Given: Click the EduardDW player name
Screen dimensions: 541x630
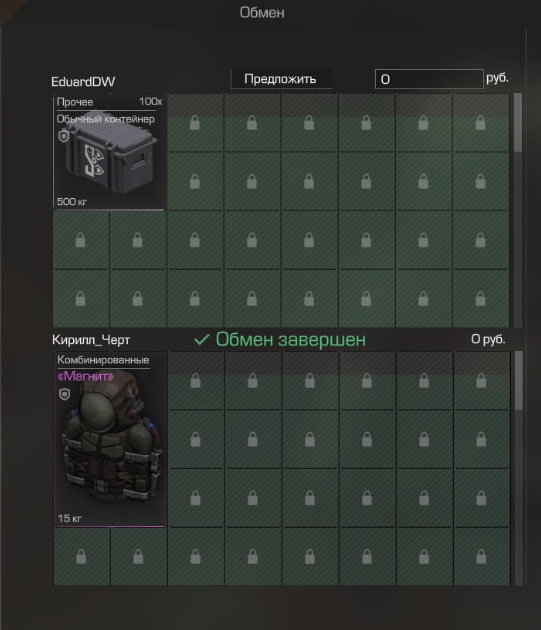Looking at the screenshot, I should (83, 82).
